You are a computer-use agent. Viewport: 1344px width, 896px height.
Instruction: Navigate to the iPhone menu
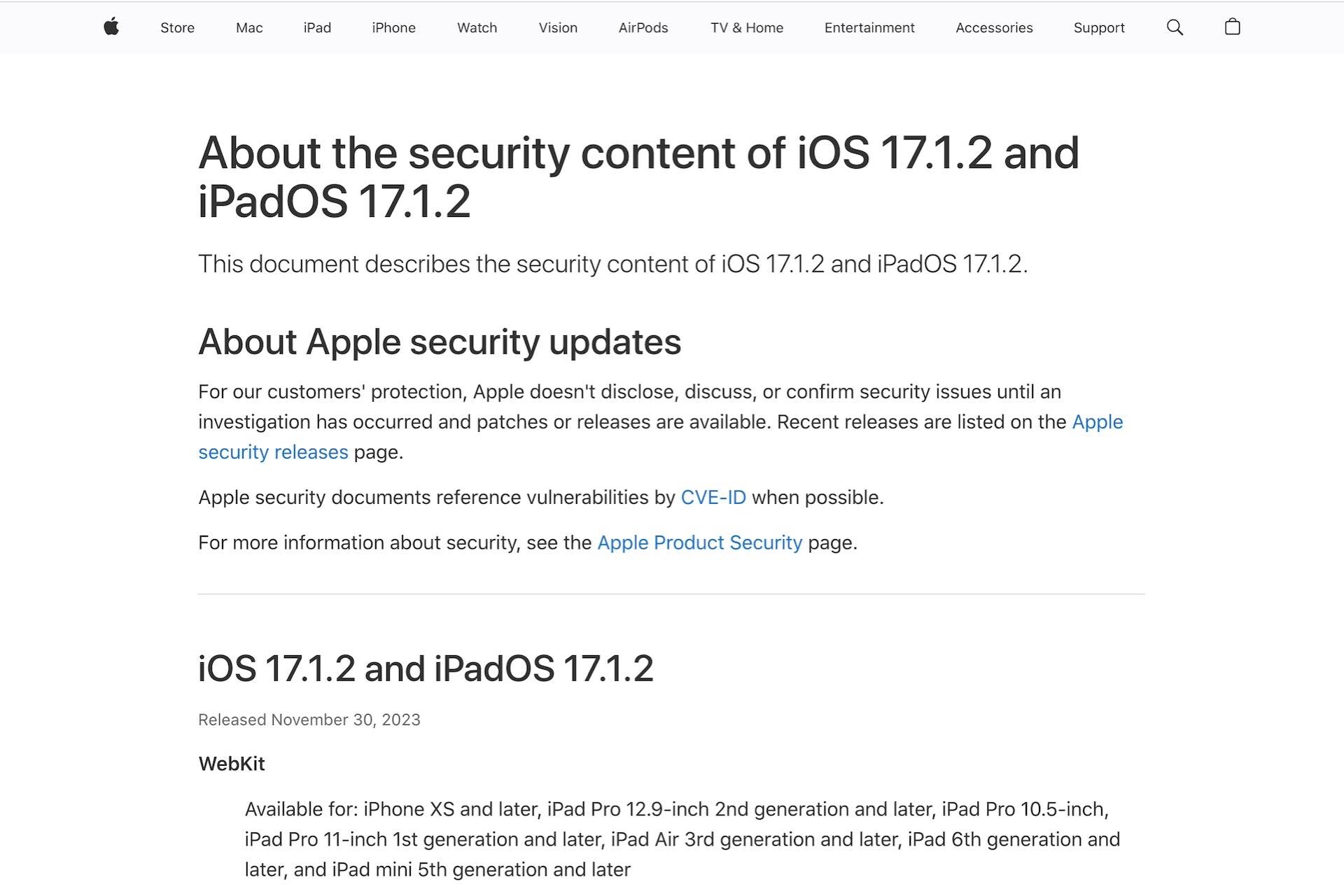pos(393,28)
